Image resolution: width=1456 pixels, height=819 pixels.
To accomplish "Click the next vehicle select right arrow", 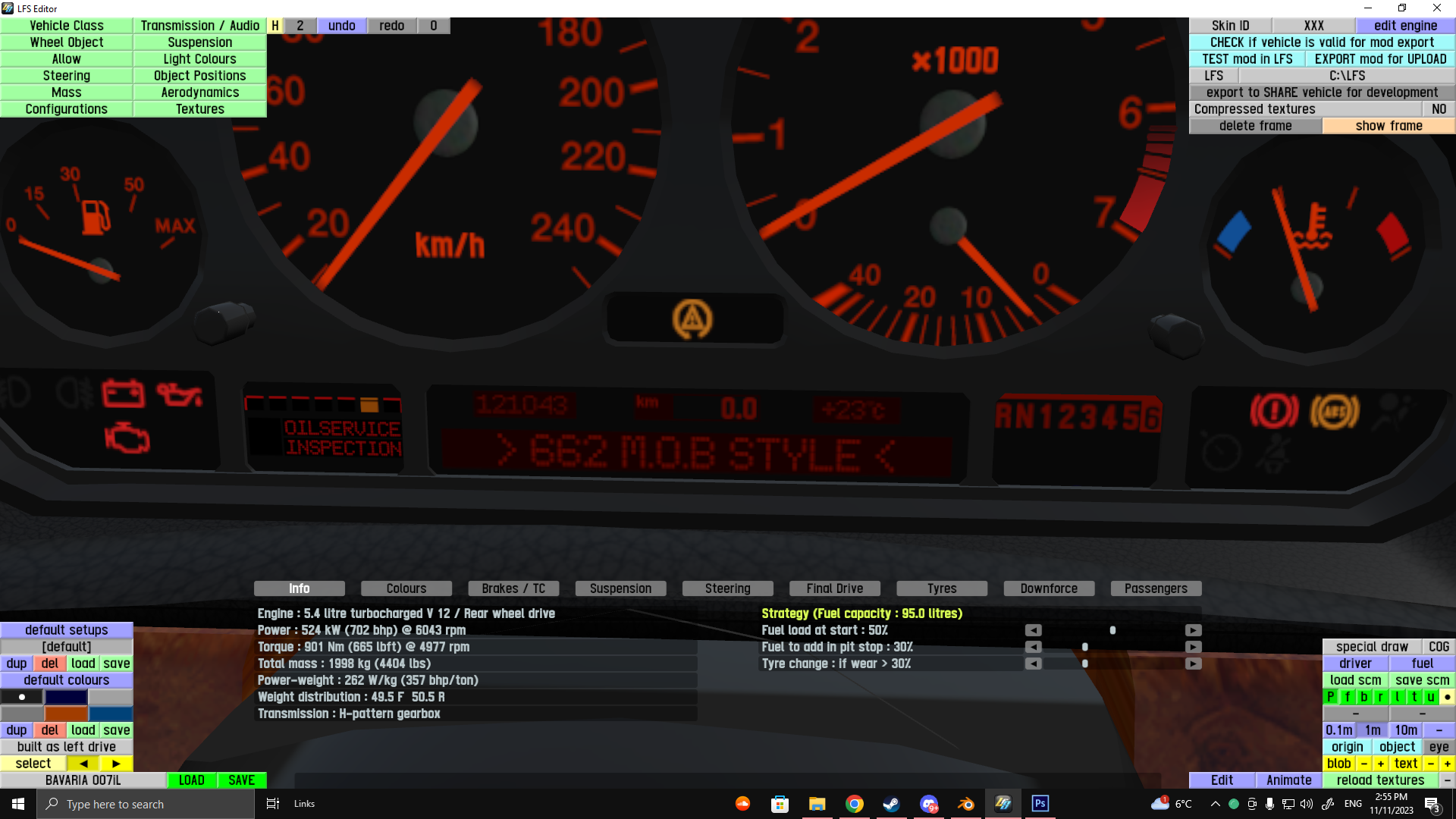I will click(116, 764).
